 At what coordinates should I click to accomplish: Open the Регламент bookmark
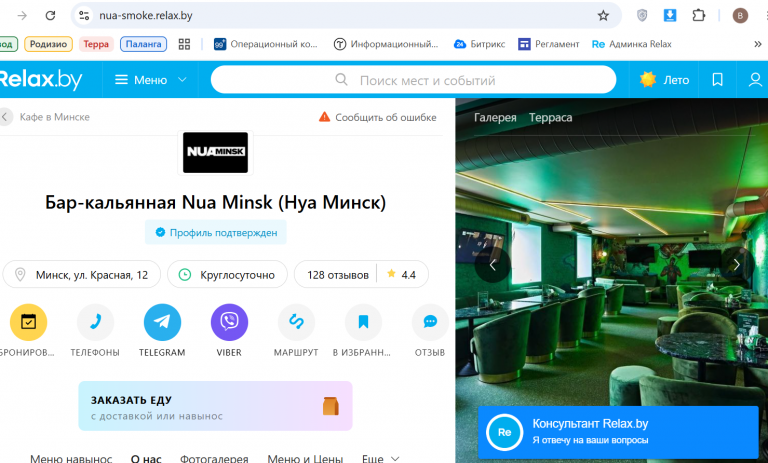549,44
